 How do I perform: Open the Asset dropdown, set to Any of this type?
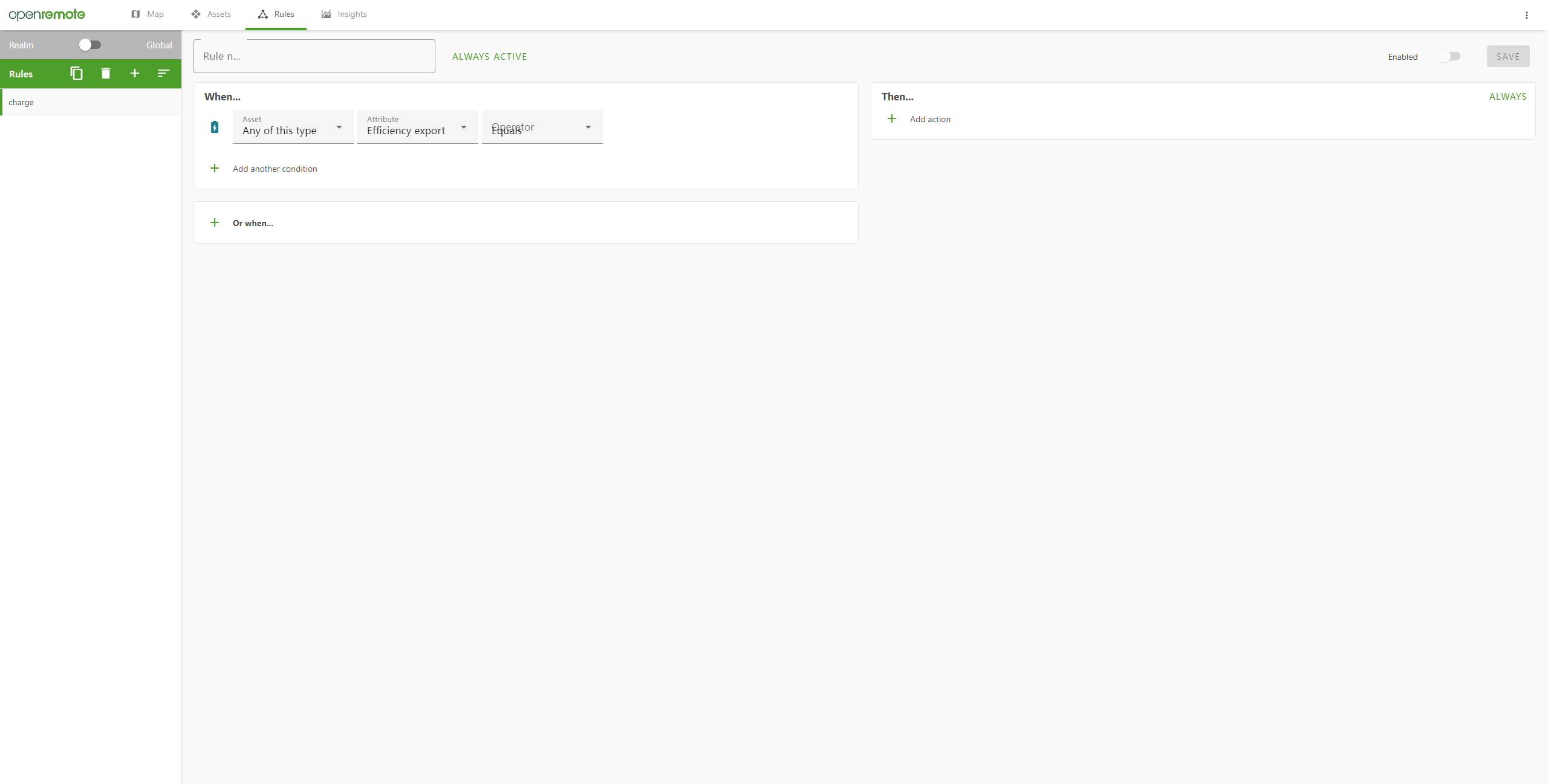(293, 127)
